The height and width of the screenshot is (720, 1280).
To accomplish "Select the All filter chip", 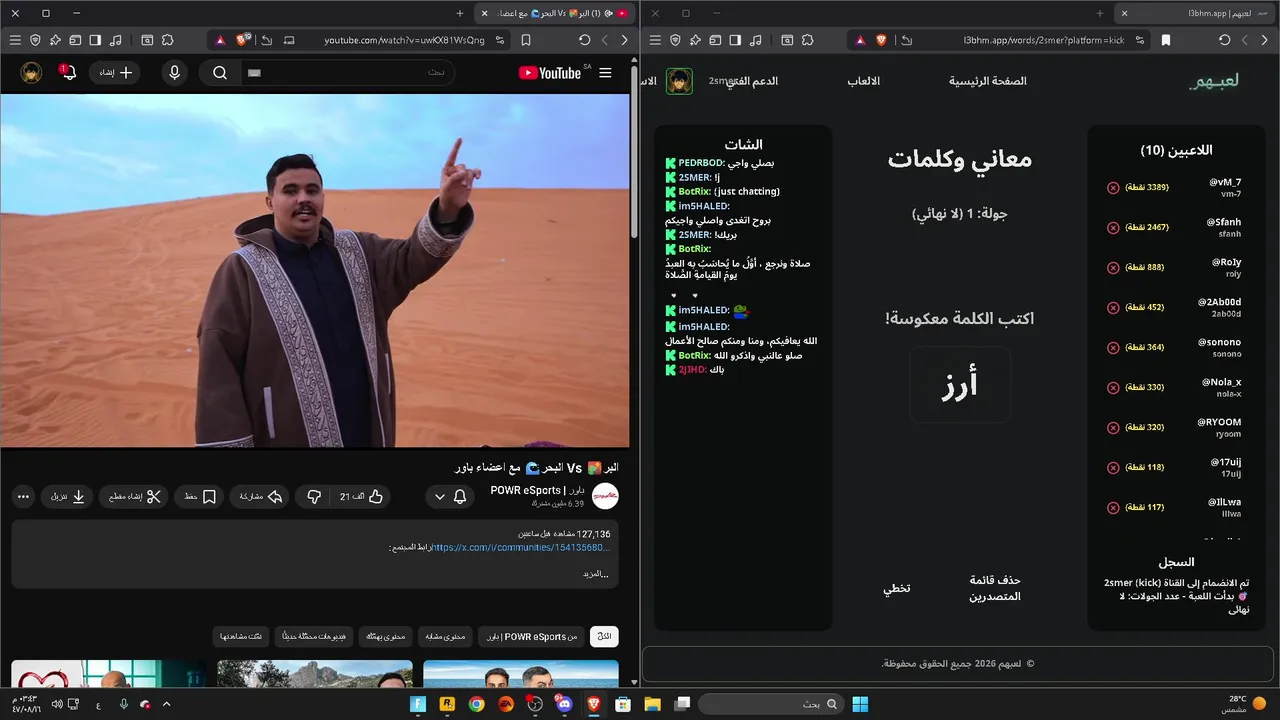I will coord(604,636).
